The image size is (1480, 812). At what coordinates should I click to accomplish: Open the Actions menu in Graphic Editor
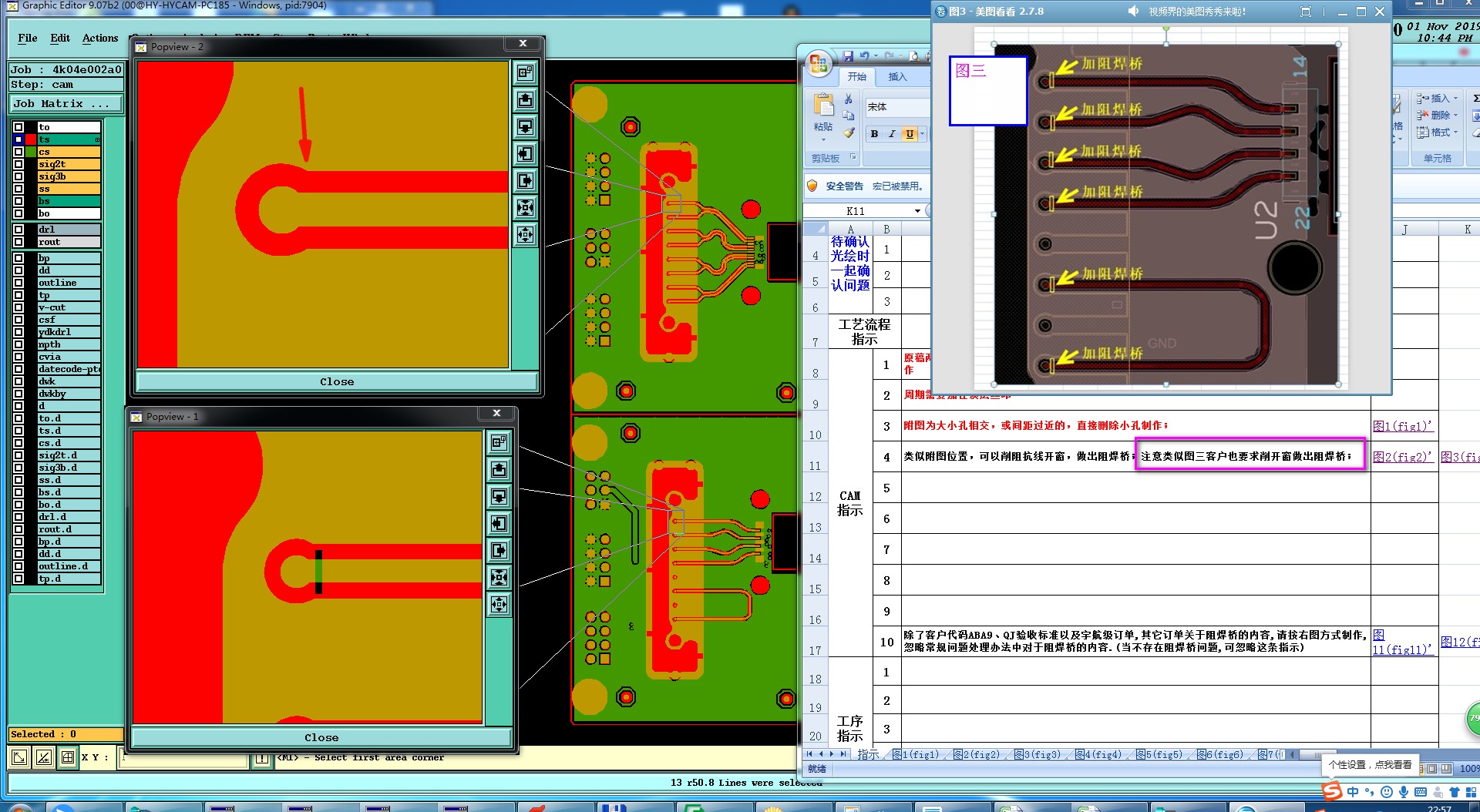100,38
